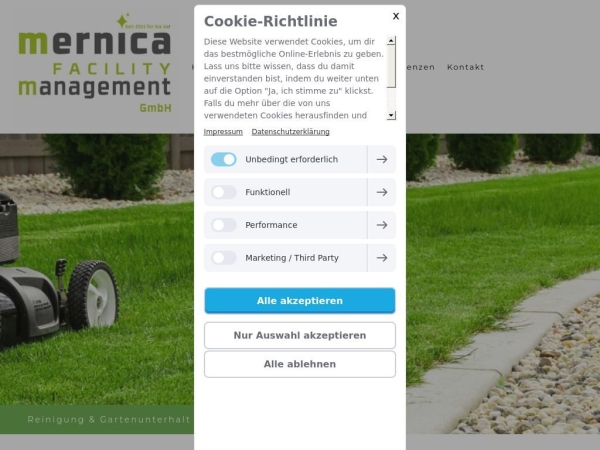Viewport: 600px width, 450px height.
Task: Click the mernica Facility Management logo
Action: point(95,63)
